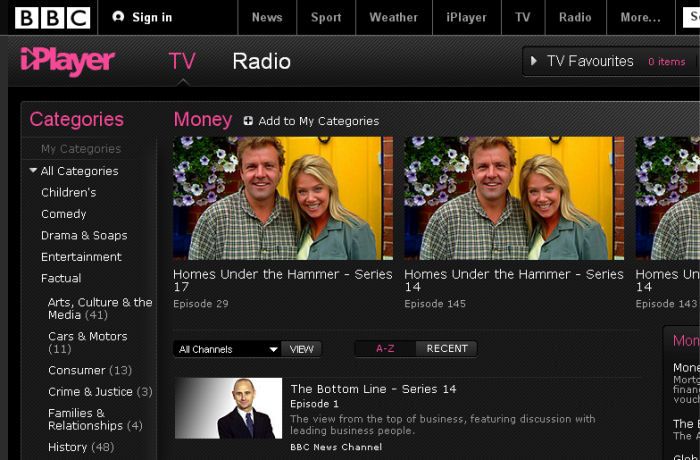Click the Series 17 Homes Under the Hammer thumbnail
Viewport: 700px width, 460px height.
click(x=283, y=198)
